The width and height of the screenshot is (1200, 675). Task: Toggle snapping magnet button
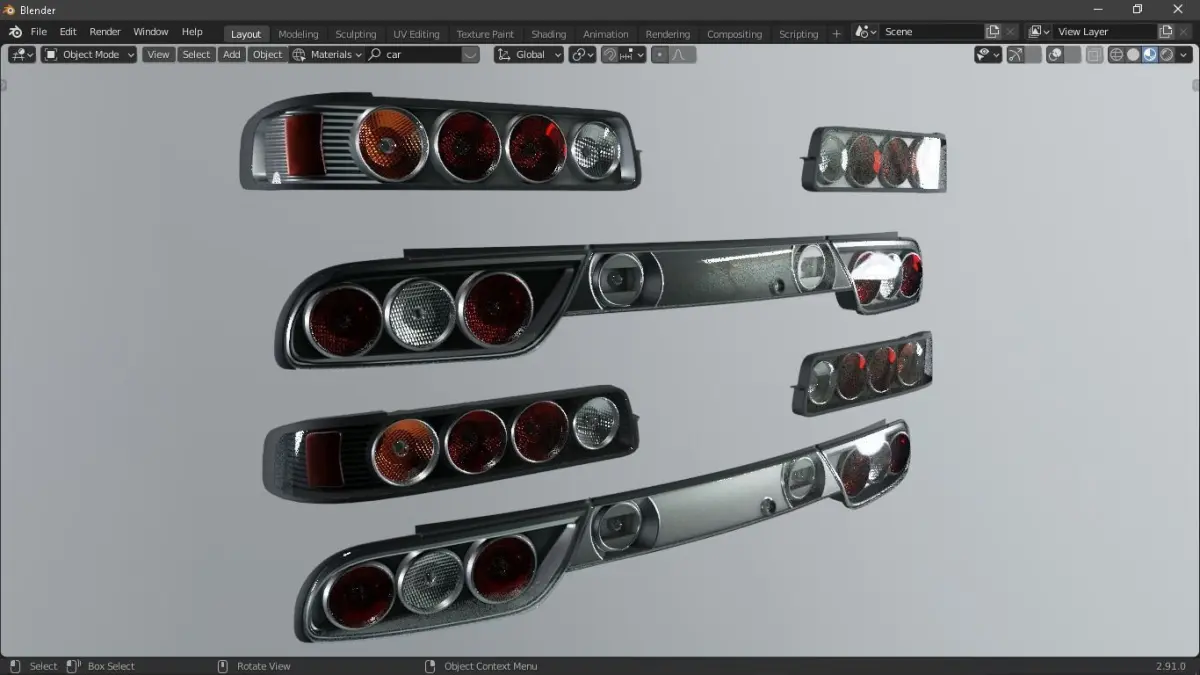tap(609, 55)
